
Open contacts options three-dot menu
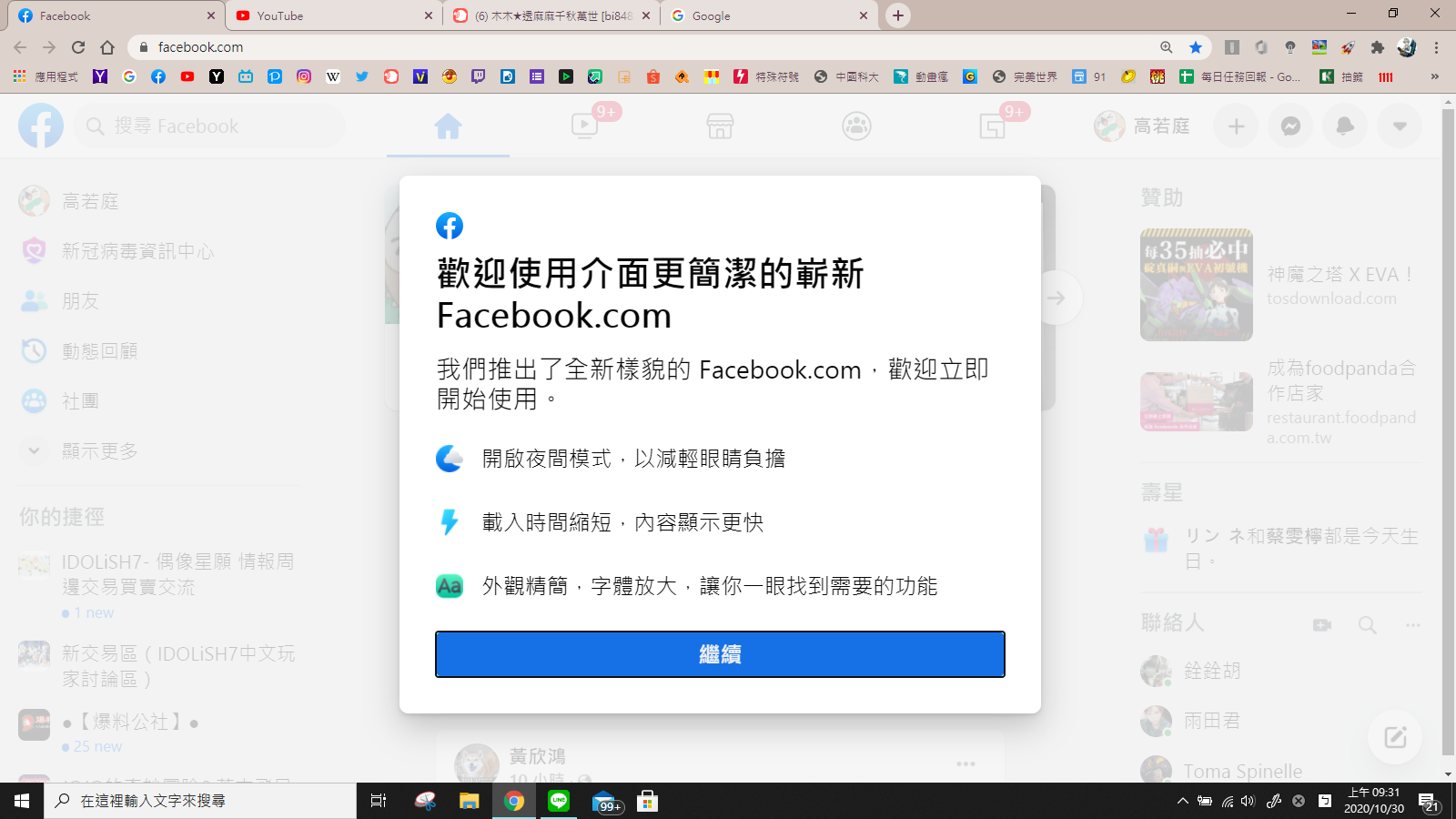(1412, 625)
